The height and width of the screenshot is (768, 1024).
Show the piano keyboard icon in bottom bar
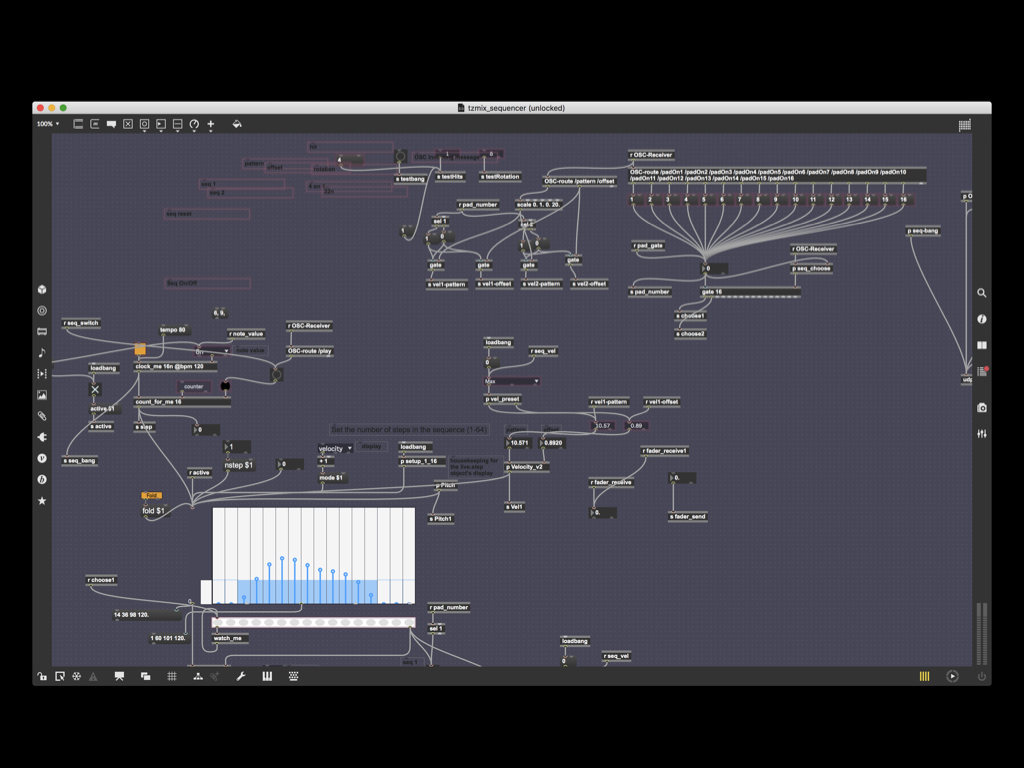pyautogui.click(x=267, y=677)
